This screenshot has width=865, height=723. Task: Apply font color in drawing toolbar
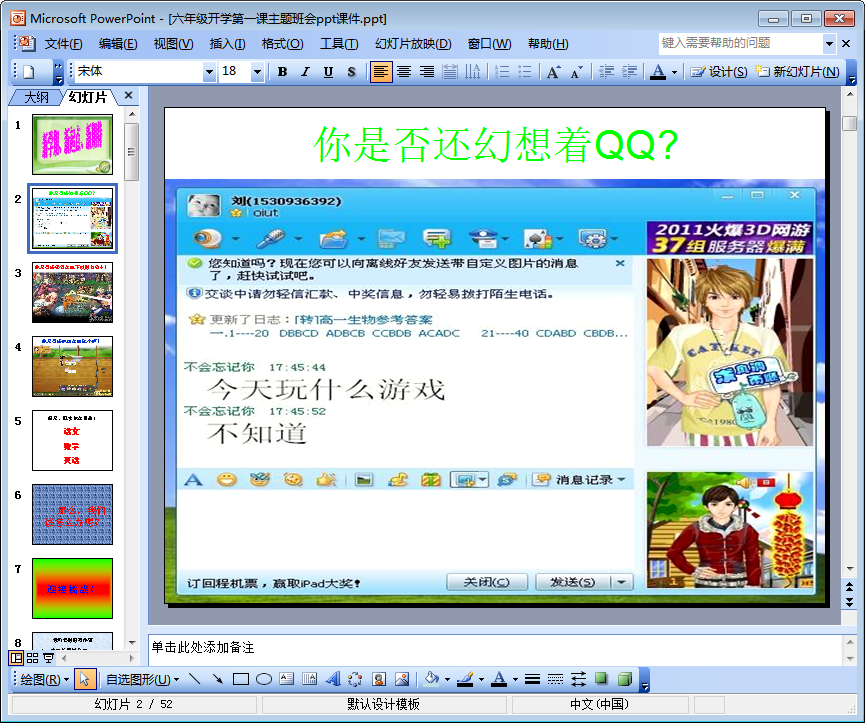499,679
